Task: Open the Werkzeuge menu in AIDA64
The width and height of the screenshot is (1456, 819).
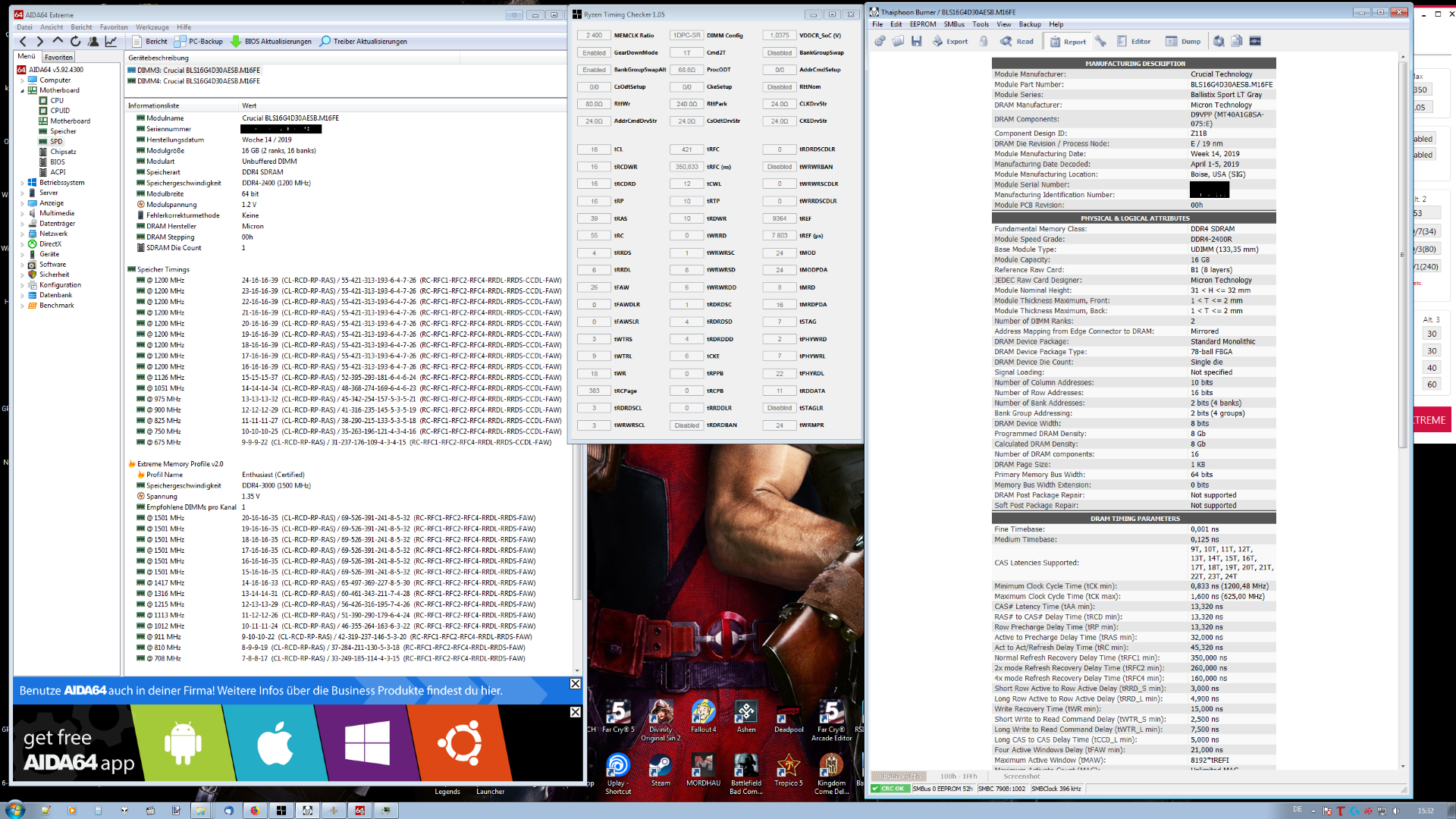Action: [152, 27]
